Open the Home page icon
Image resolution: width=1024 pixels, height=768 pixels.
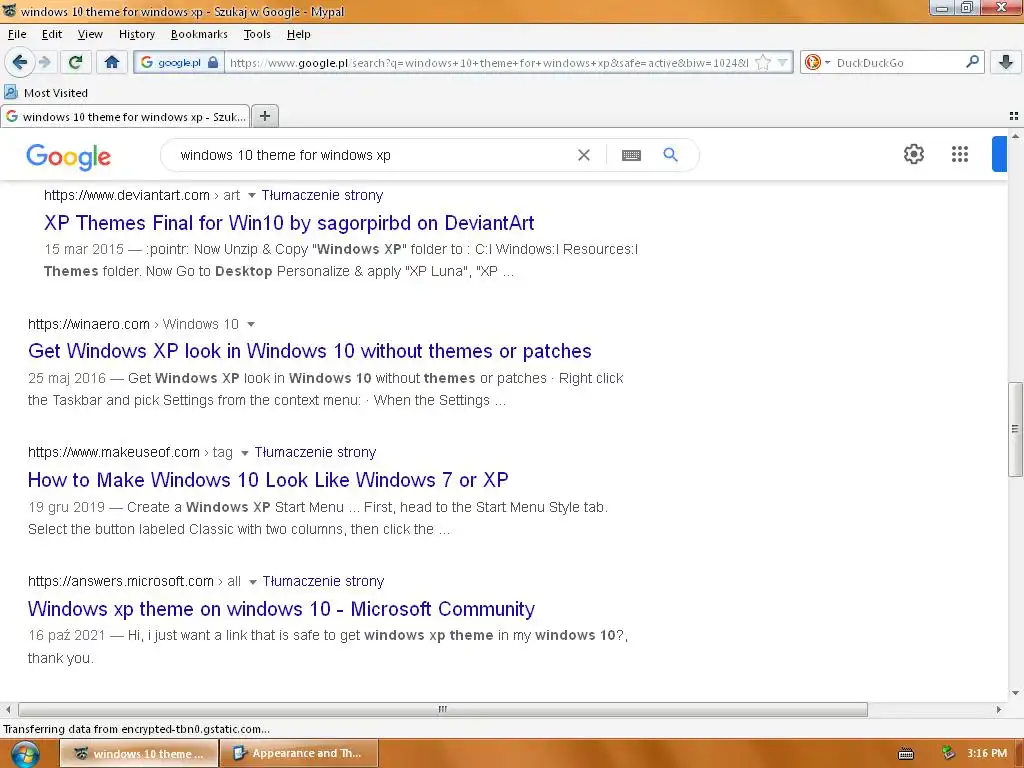tap(112, 63)
